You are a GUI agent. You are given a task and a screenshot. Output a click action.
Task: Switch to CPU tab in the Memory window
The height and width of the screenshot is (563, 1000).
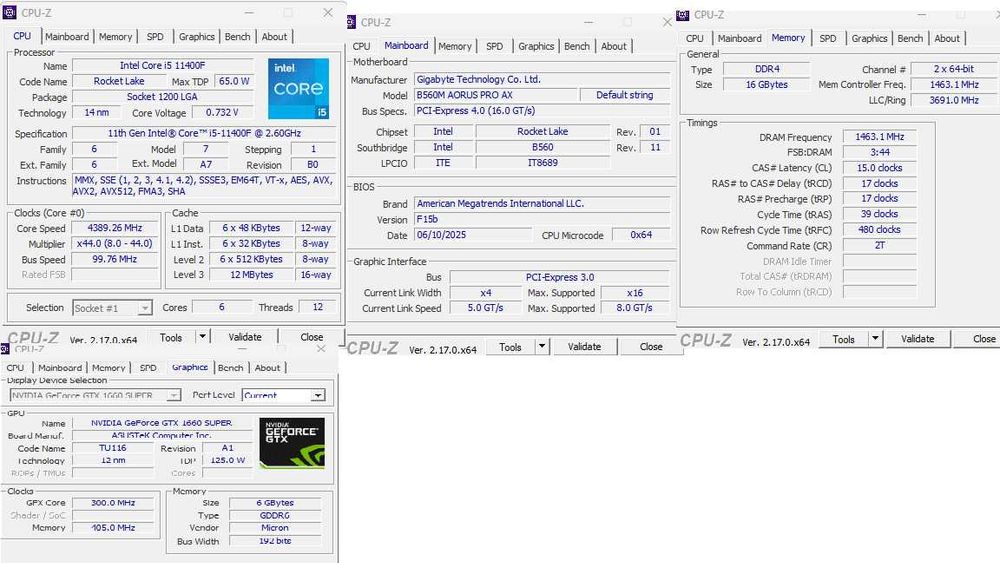pyautogui.click(x=695, y=38)
